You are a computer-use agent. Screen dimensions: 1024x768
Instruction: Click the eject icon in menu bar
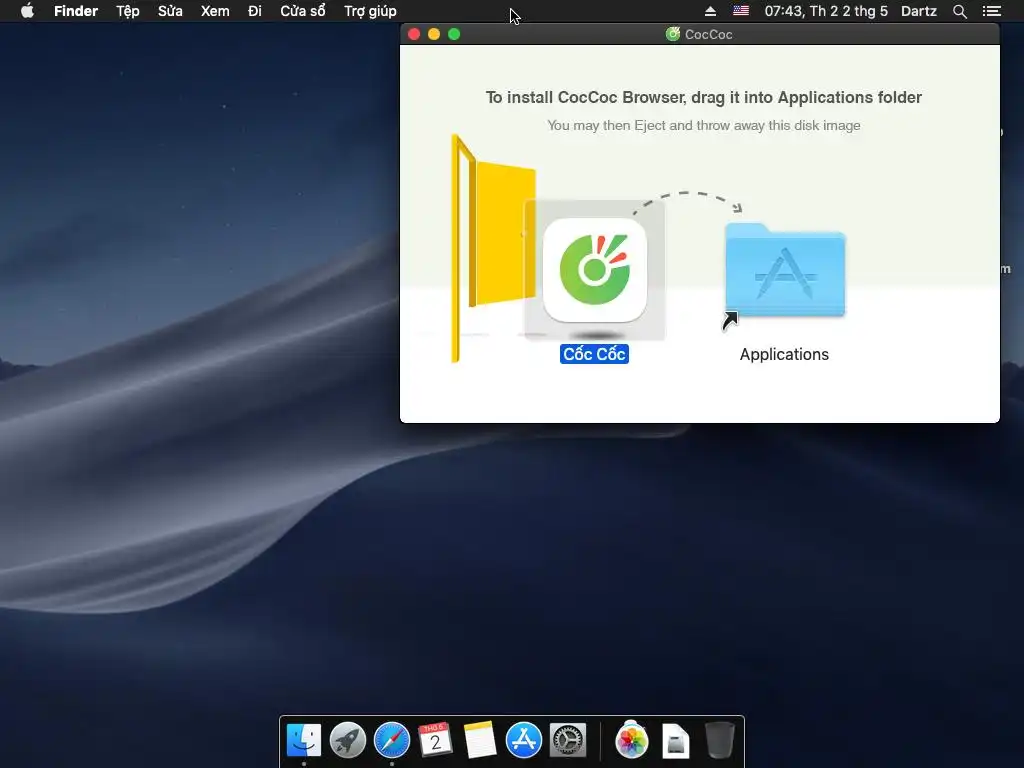pos(711,11)
